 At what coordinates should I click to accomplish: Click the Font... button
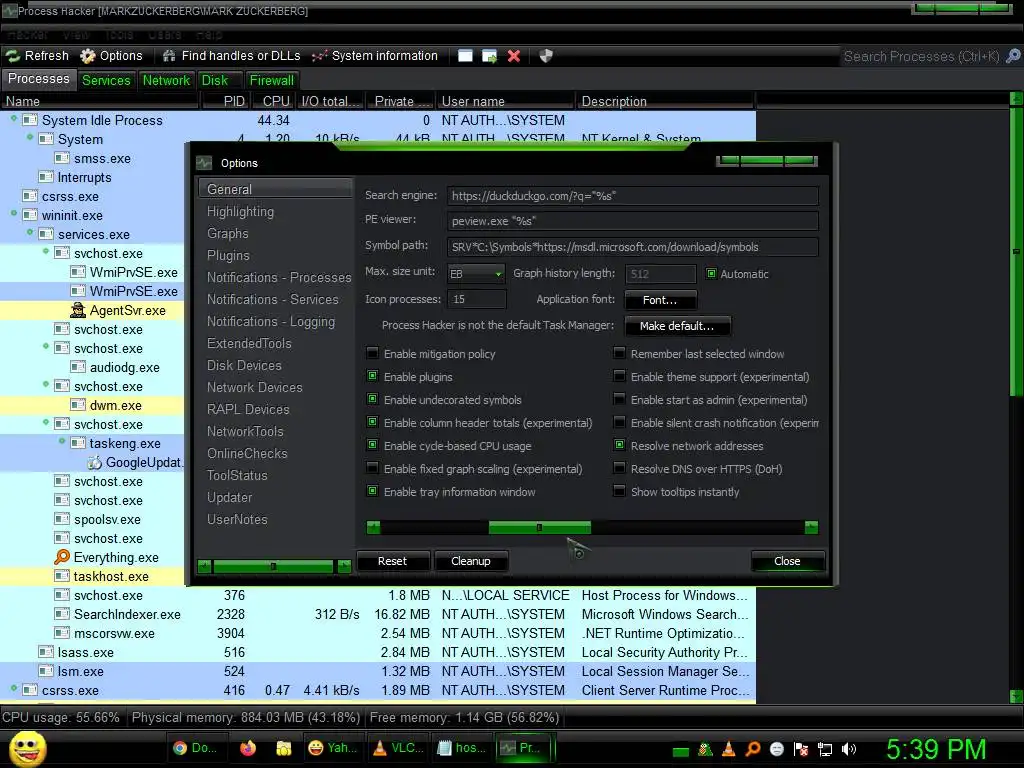click(660, 300)
